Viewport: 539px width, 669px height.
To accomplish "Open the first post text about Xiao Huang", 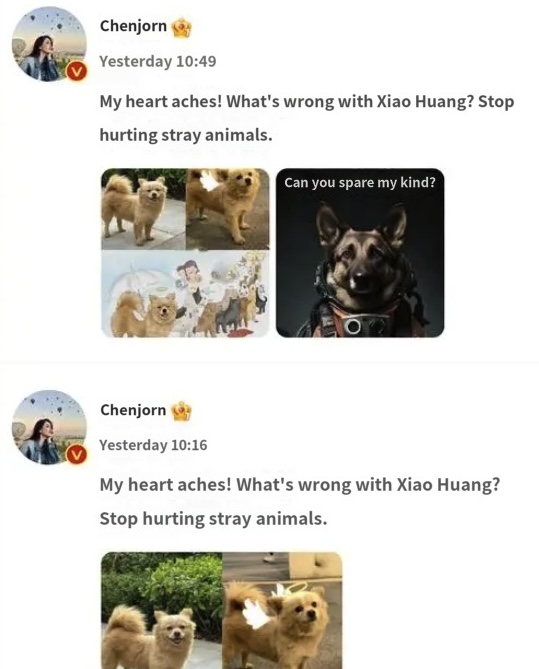I will [307, 118].
